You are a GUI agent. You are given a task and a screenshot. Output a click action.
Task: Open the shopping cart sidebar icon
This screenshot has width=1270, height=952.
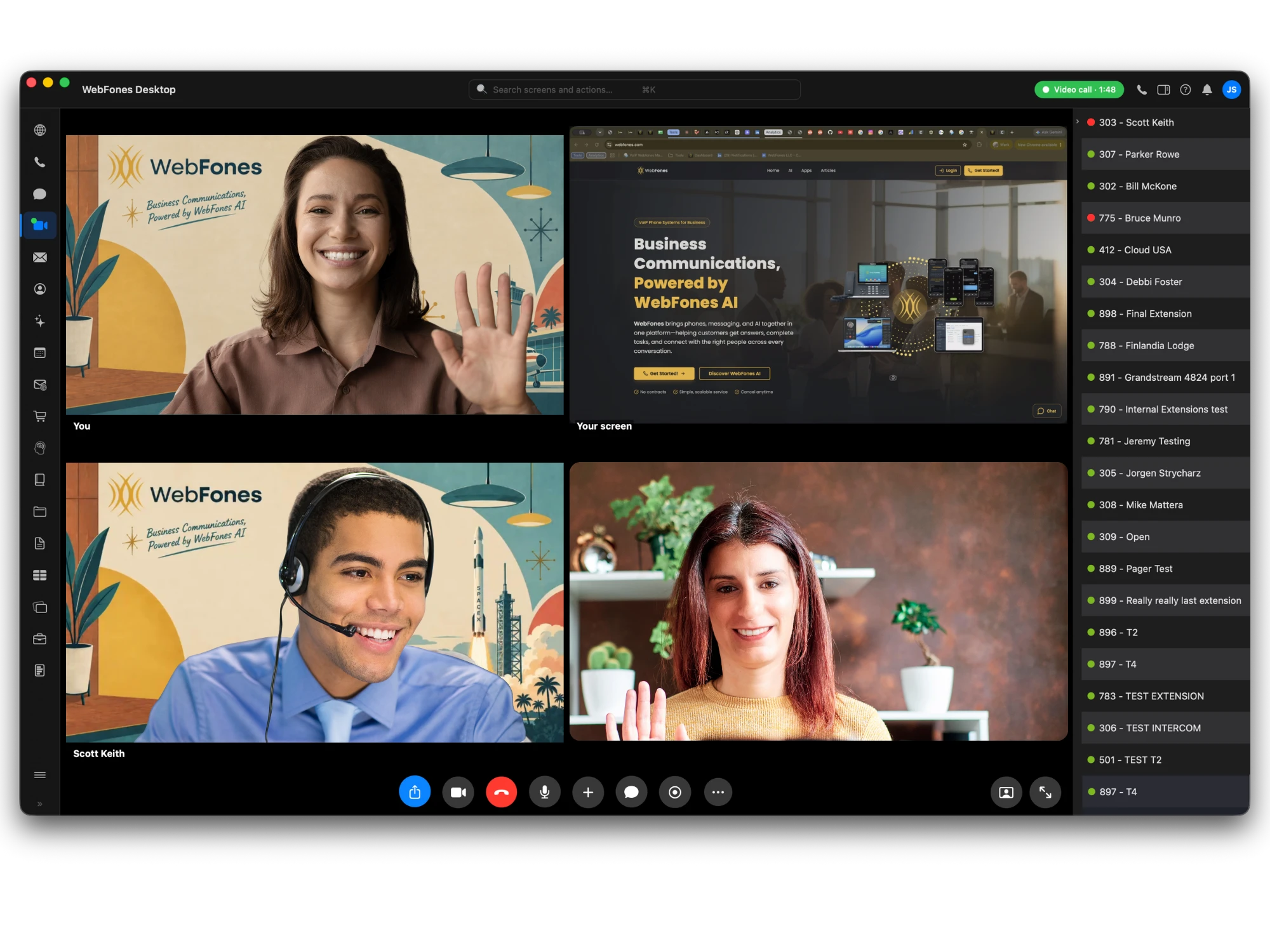click(40, 416)
